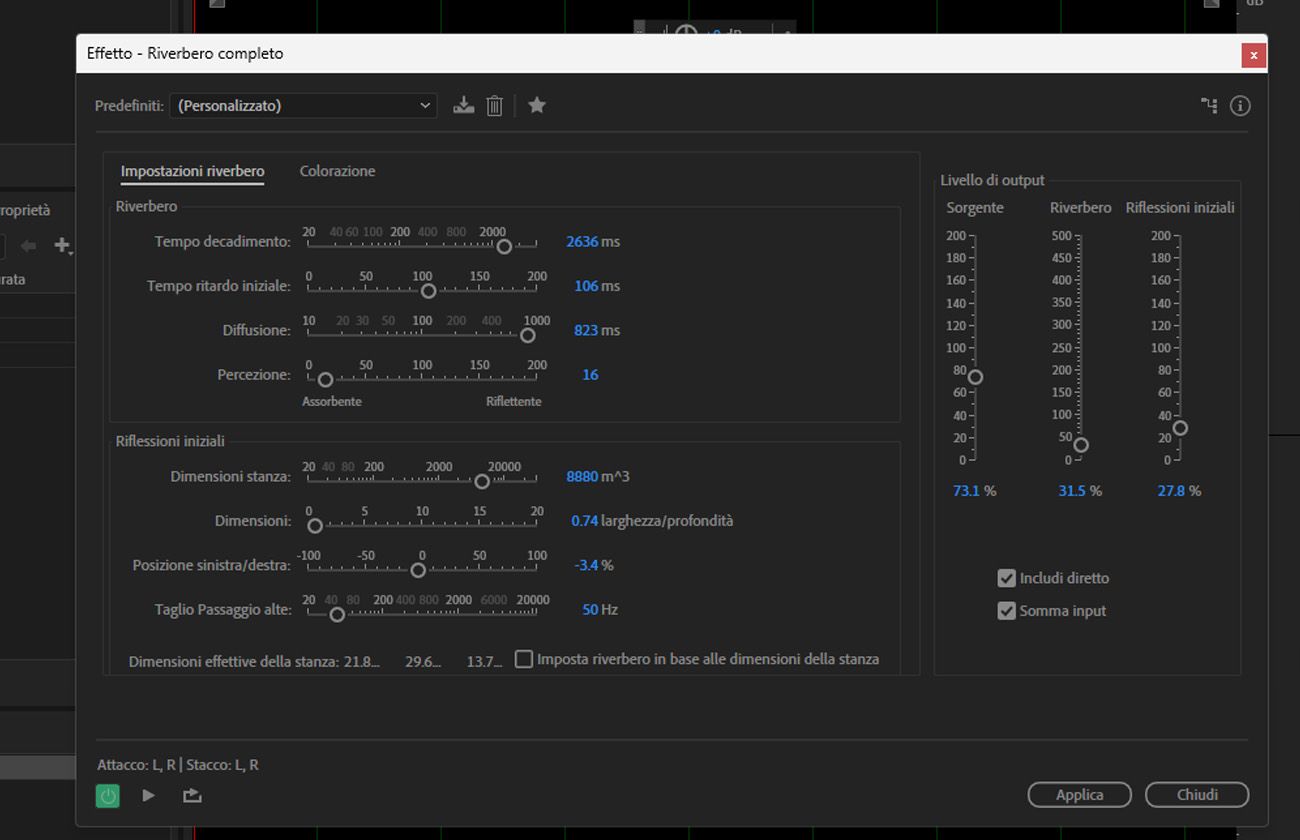Click the Posizione sinistra/destra slider handle
This screenshot has width=1300, height=840.
(418, 570)
